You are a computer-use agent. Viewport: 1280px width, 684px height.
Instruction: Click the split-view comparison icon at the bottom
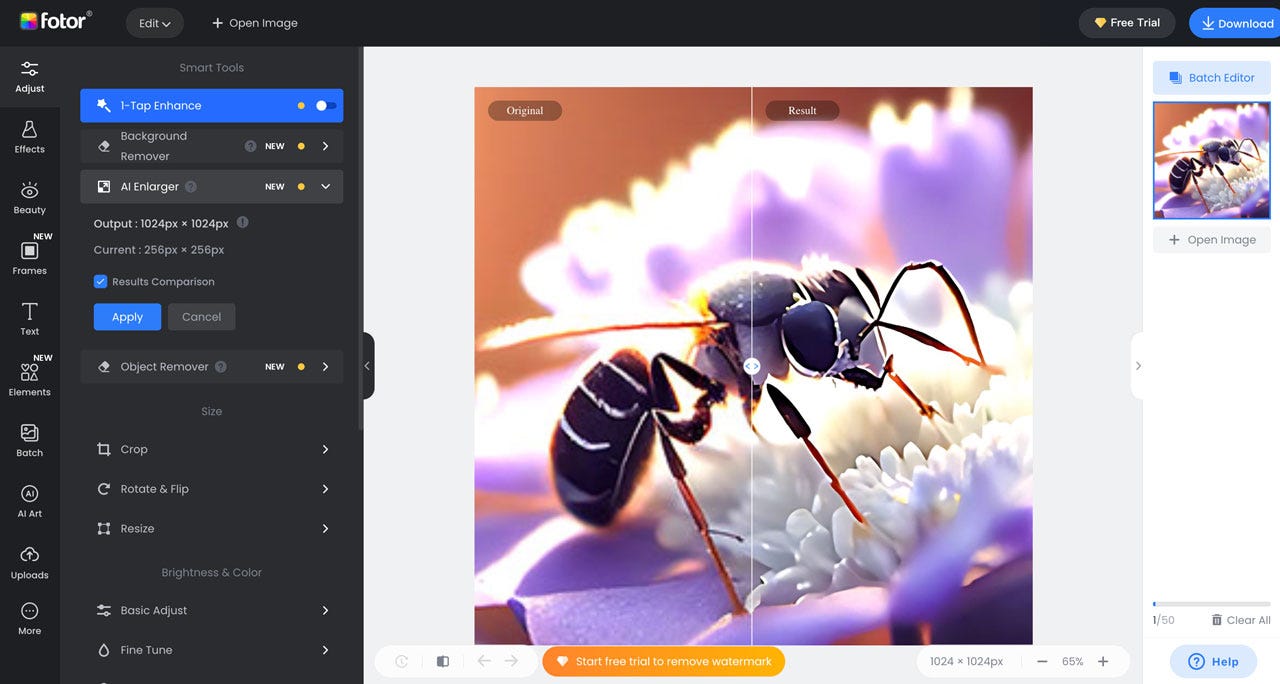tap(442, 661)
